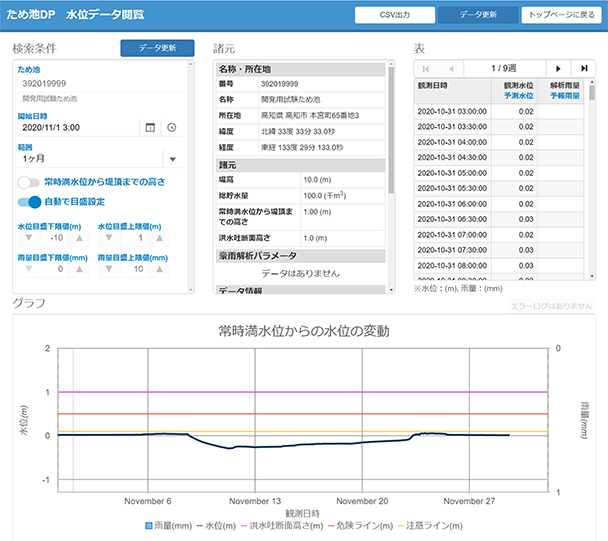608x541 pixels.
Task: Go to the next week page in table
Action: 558,69
